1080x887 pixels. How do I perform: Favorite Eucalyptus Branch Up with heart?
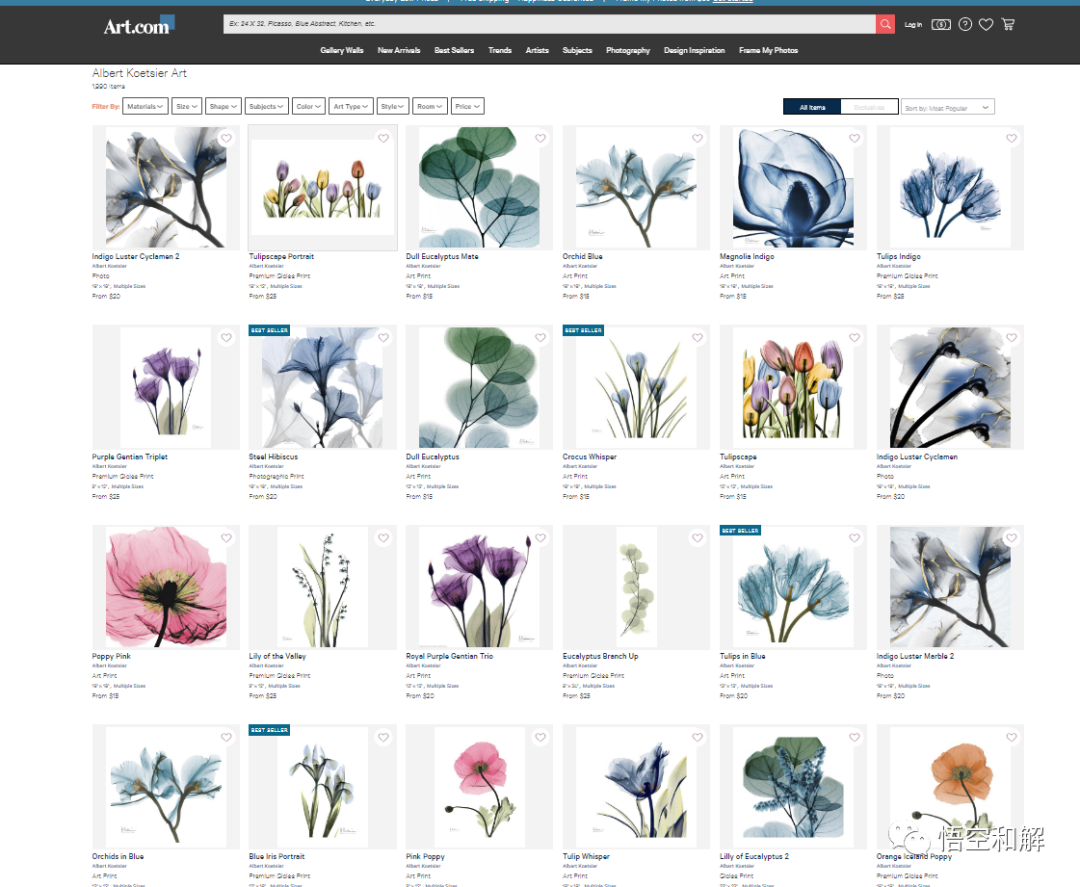(698, 538)
